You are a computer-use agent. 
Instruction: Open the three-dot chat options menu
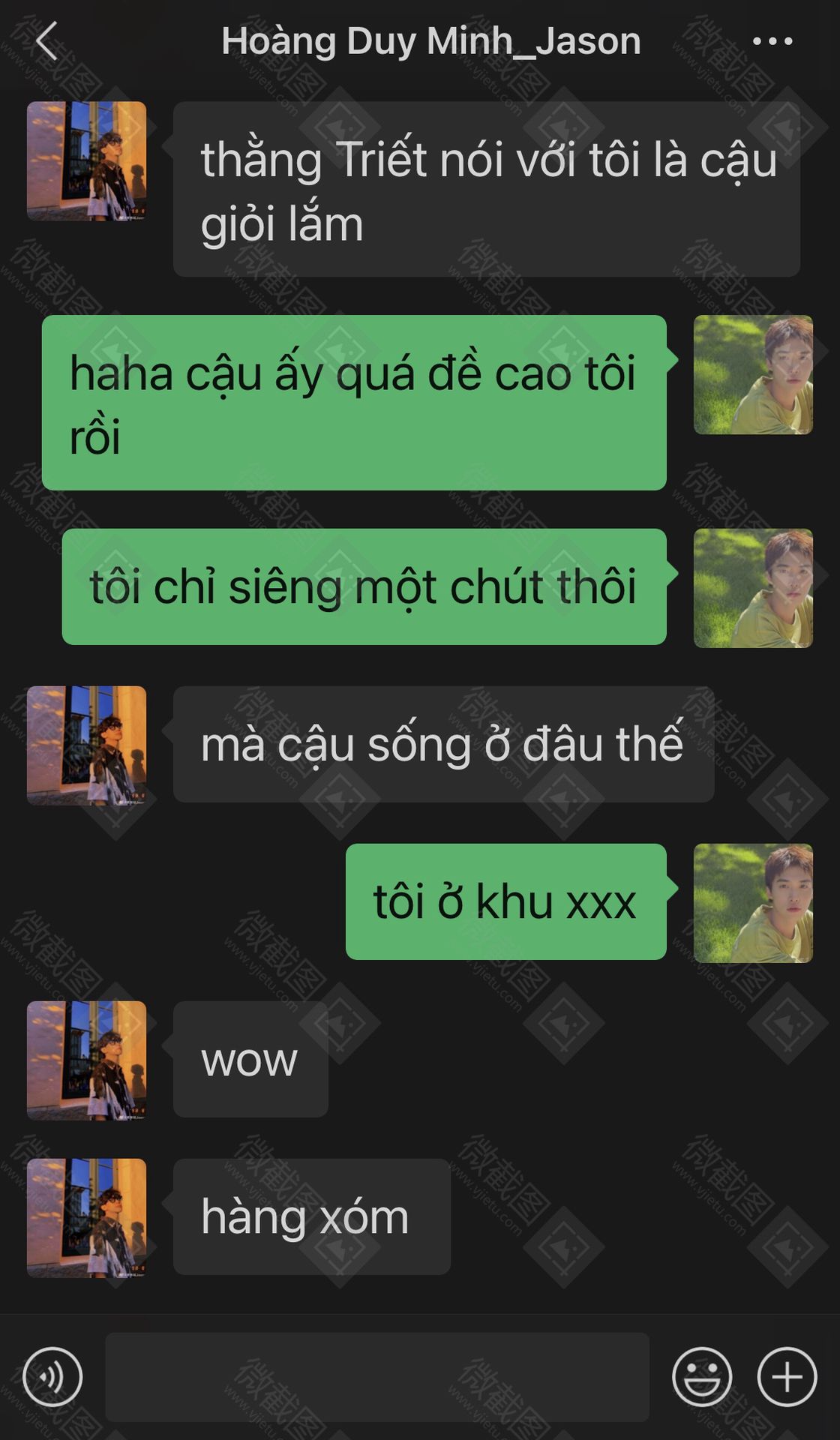pos(772,41)
